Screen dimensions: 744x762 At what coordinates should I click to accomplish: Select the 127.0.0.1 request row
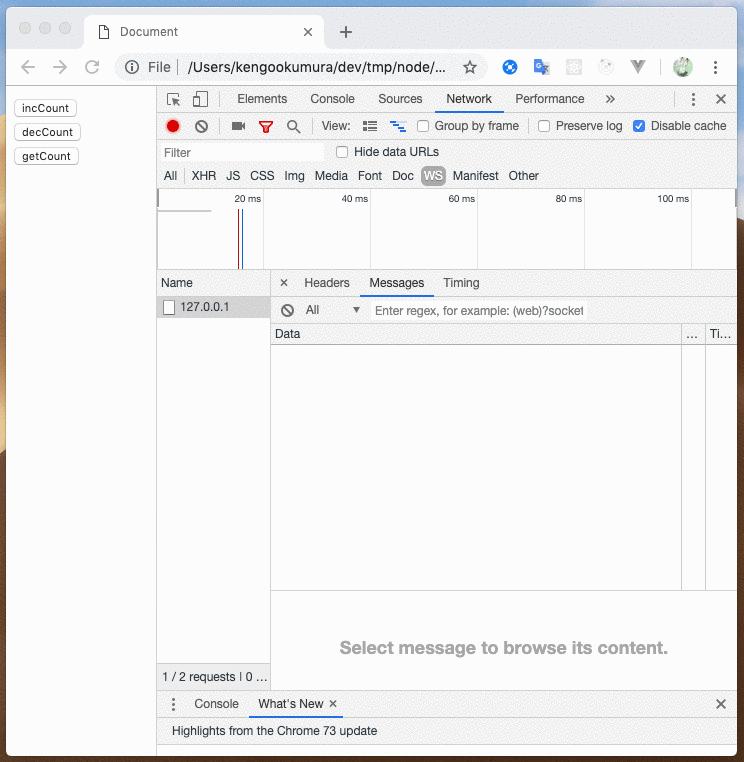click(x=214, y=307)
